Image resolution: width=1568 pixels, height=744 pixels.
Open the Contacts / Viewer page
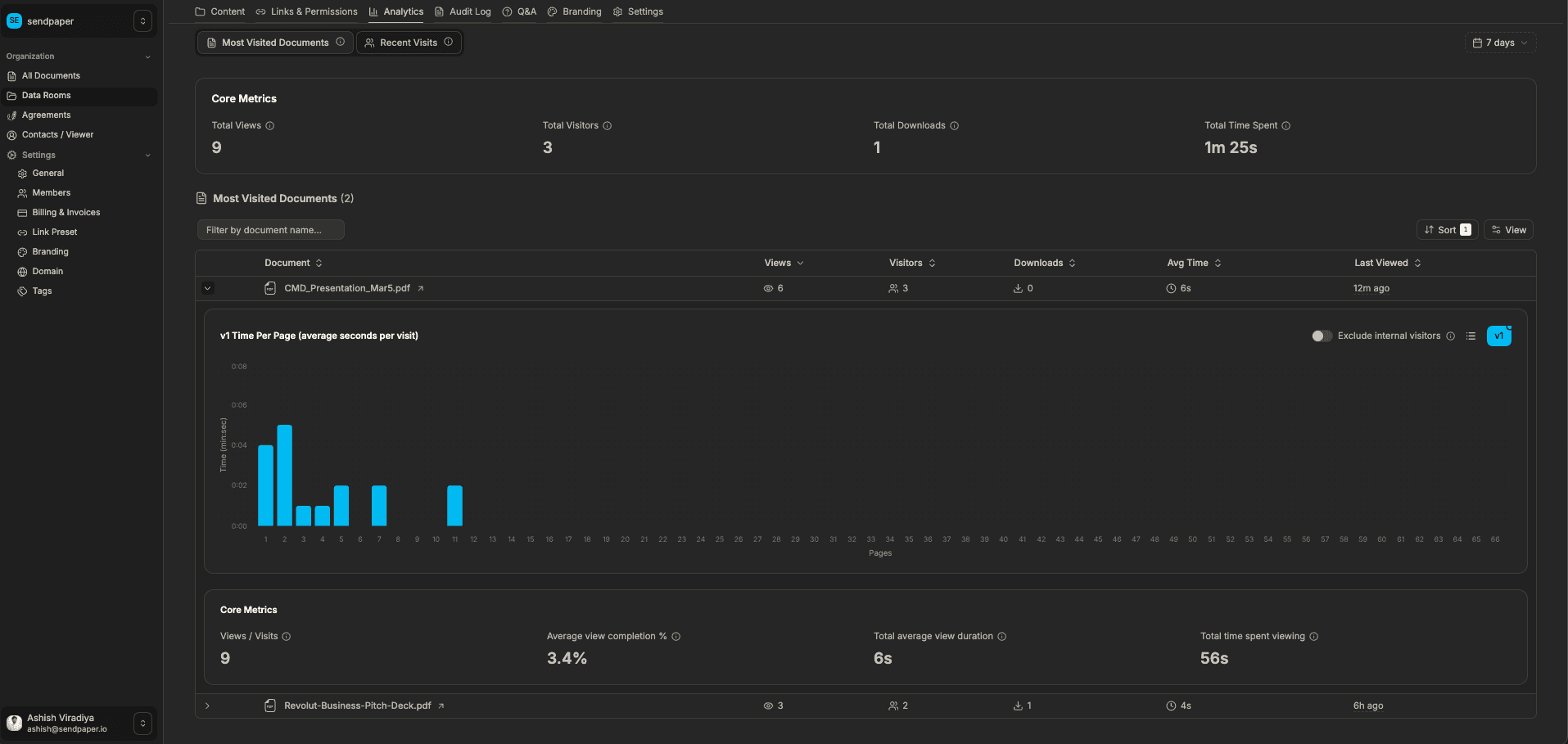(57, 134)
